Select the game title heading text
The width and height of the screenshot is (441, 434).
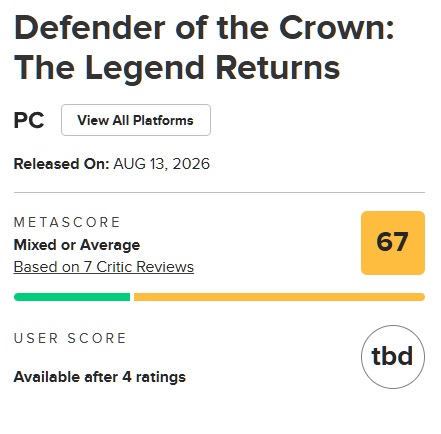(x=204, y=47)
